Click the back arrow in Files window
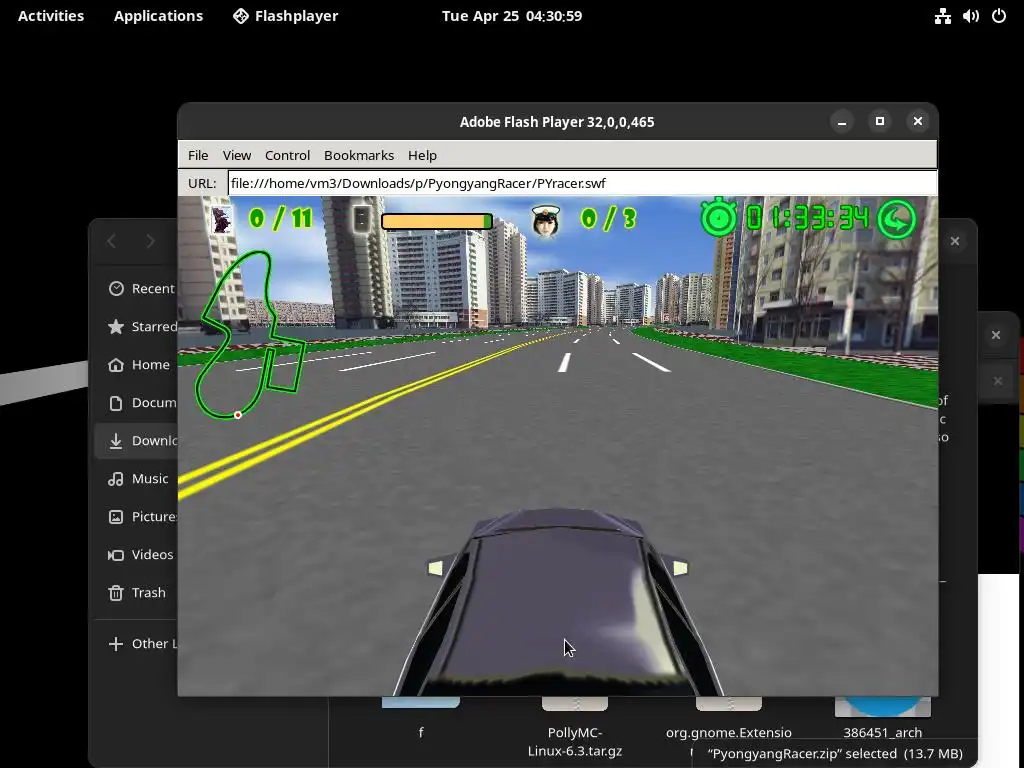1024x768 pixels. pyautogui.click(x=112, y=241)
